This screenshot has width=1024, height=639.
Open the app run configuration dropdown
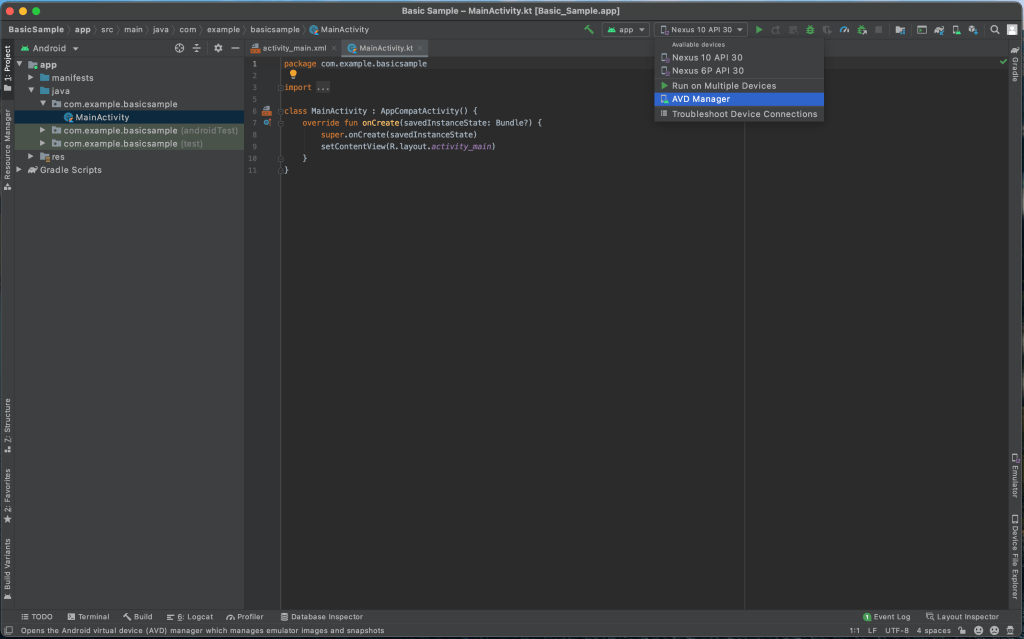click(626, 30)
